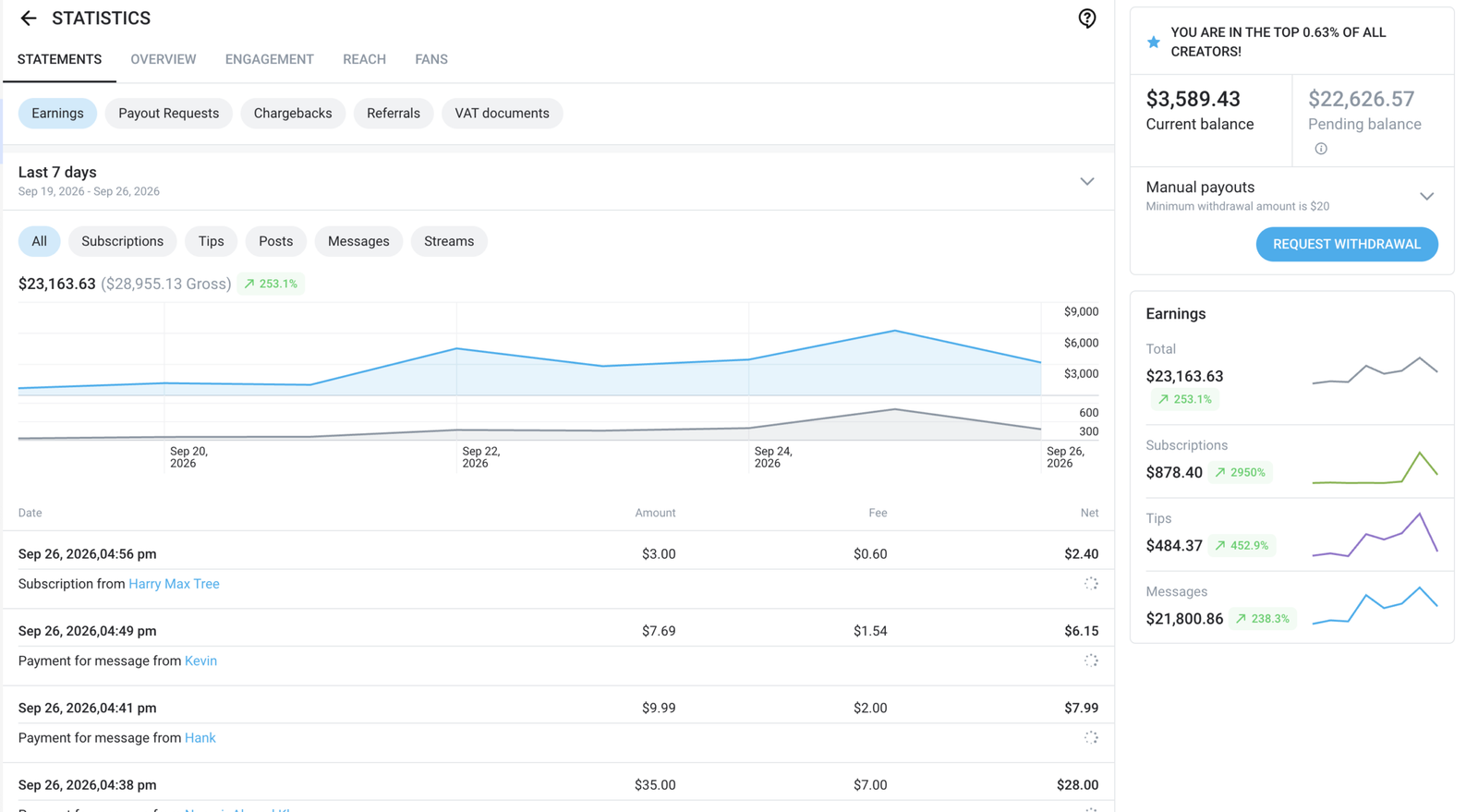Switch to the STATEMENTS tab
The width and height of the screenshot is (1478, 812).
coord(59,59)
